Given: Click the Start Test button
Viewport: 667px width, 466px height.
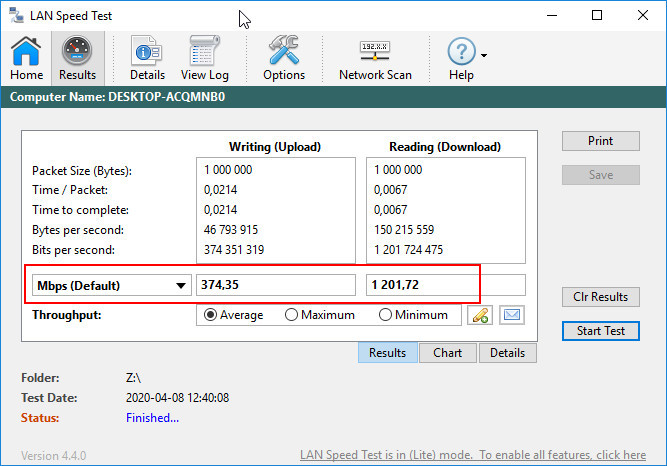Looking at the screenshot, I should [601, 331].
